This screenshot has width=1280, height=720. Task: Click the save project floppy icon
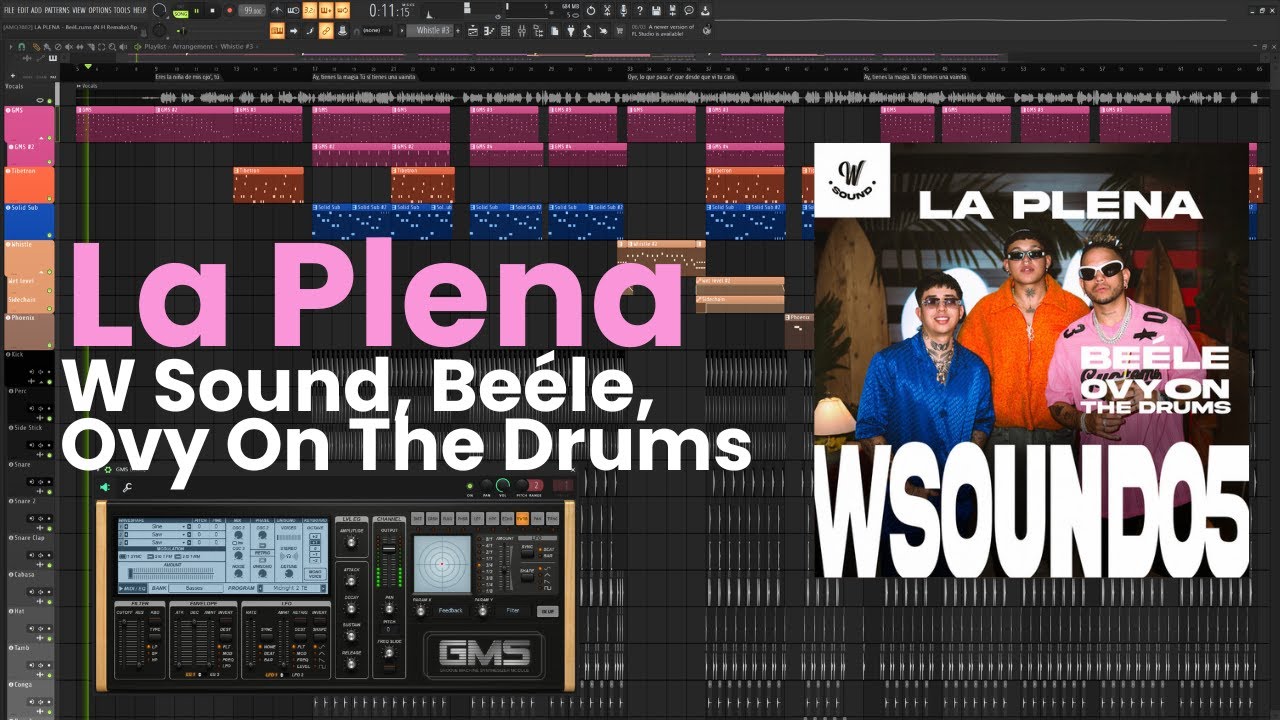[x=656, y=10]
